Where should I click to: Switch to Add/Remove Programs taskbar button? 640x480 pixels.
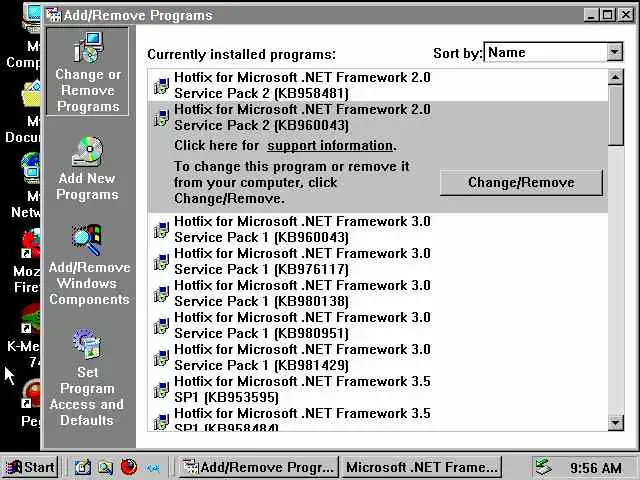pos(258,467)
